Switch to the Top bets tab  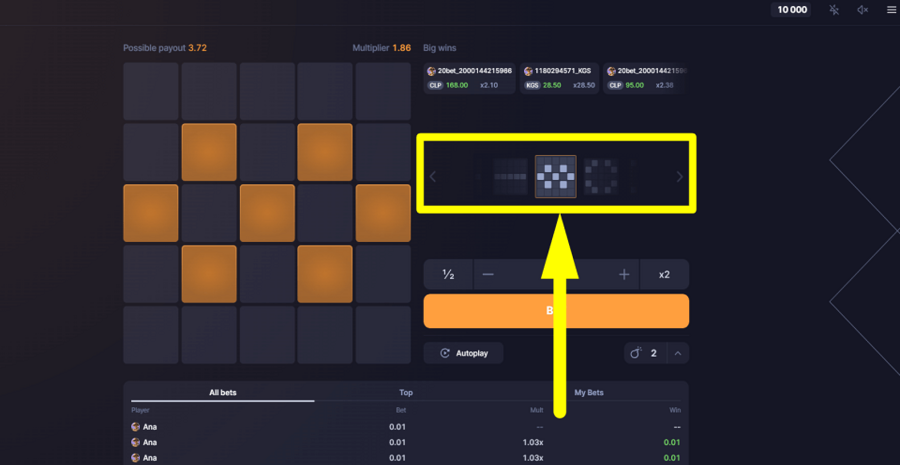click(406, 393)
